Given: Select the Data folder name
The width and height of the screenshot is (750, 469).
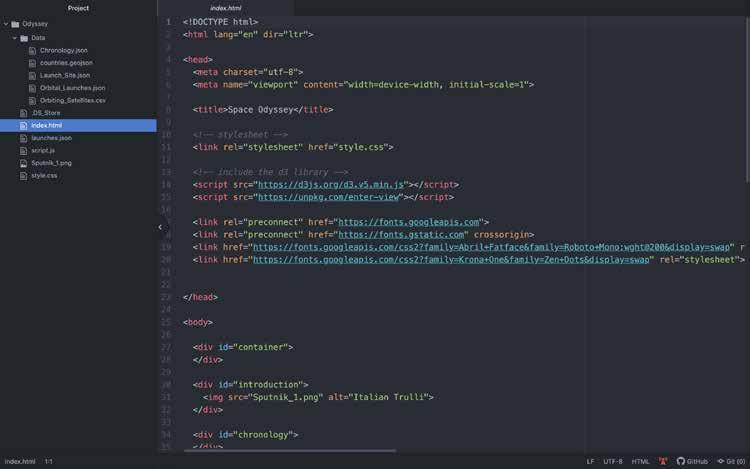Looking at the screenshot, I should [x=38, y=37].
